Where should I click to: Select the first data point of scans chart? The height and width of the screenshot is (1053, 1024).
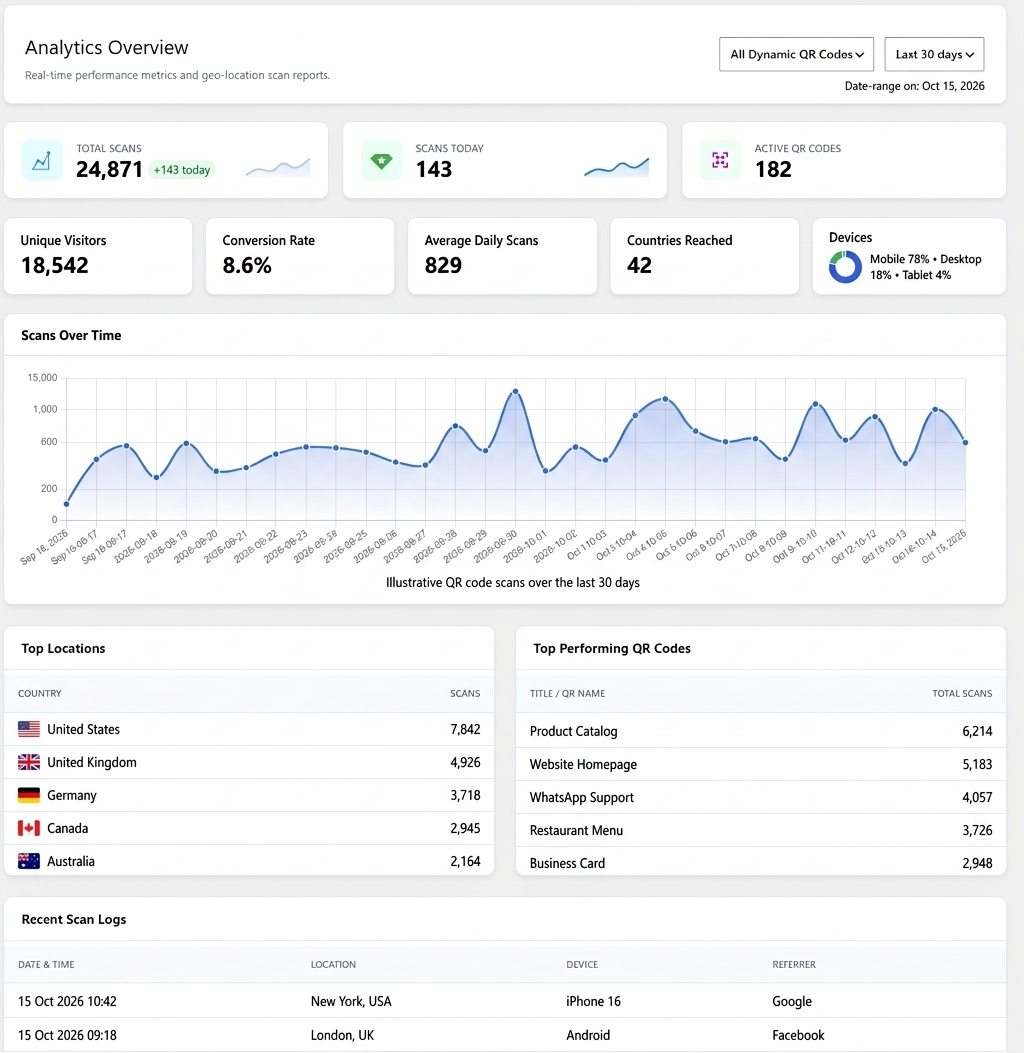pos(66,504)
